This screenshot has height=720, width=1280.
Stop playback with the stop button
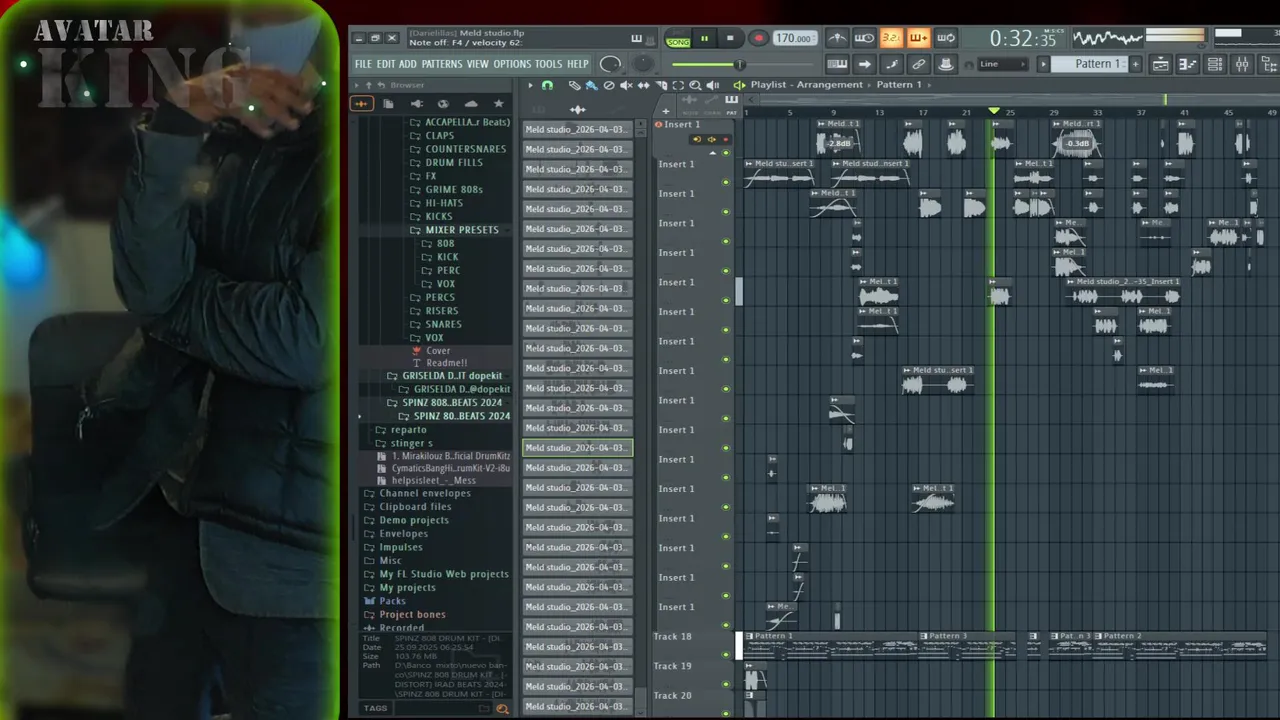pyautogui.click(x=730, y=38)
